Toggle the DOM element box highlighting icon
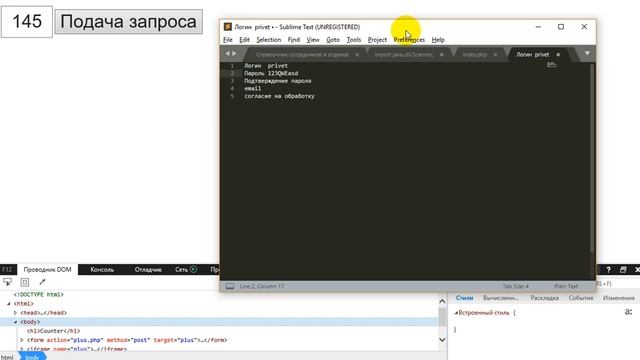640x360 pixels. tap(24, 282)
